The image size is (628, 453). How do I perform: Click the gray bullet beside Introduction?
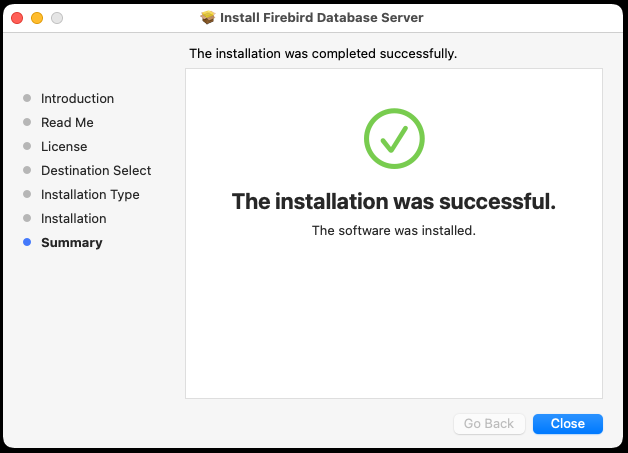coord(27,98)
